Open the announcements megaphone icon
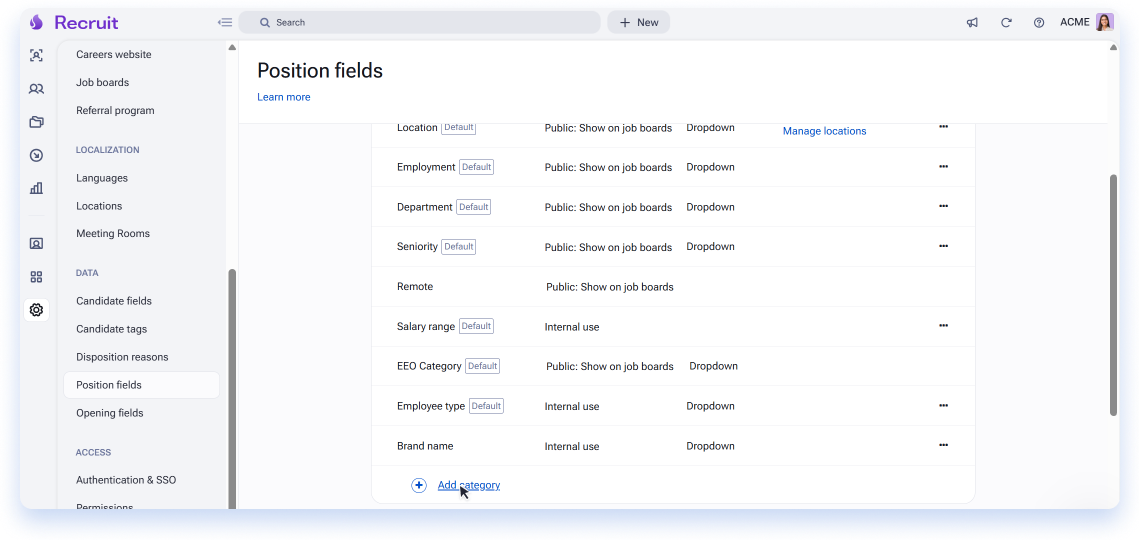The height and width of the screenshot is (540, 1139). pos(972,23)
